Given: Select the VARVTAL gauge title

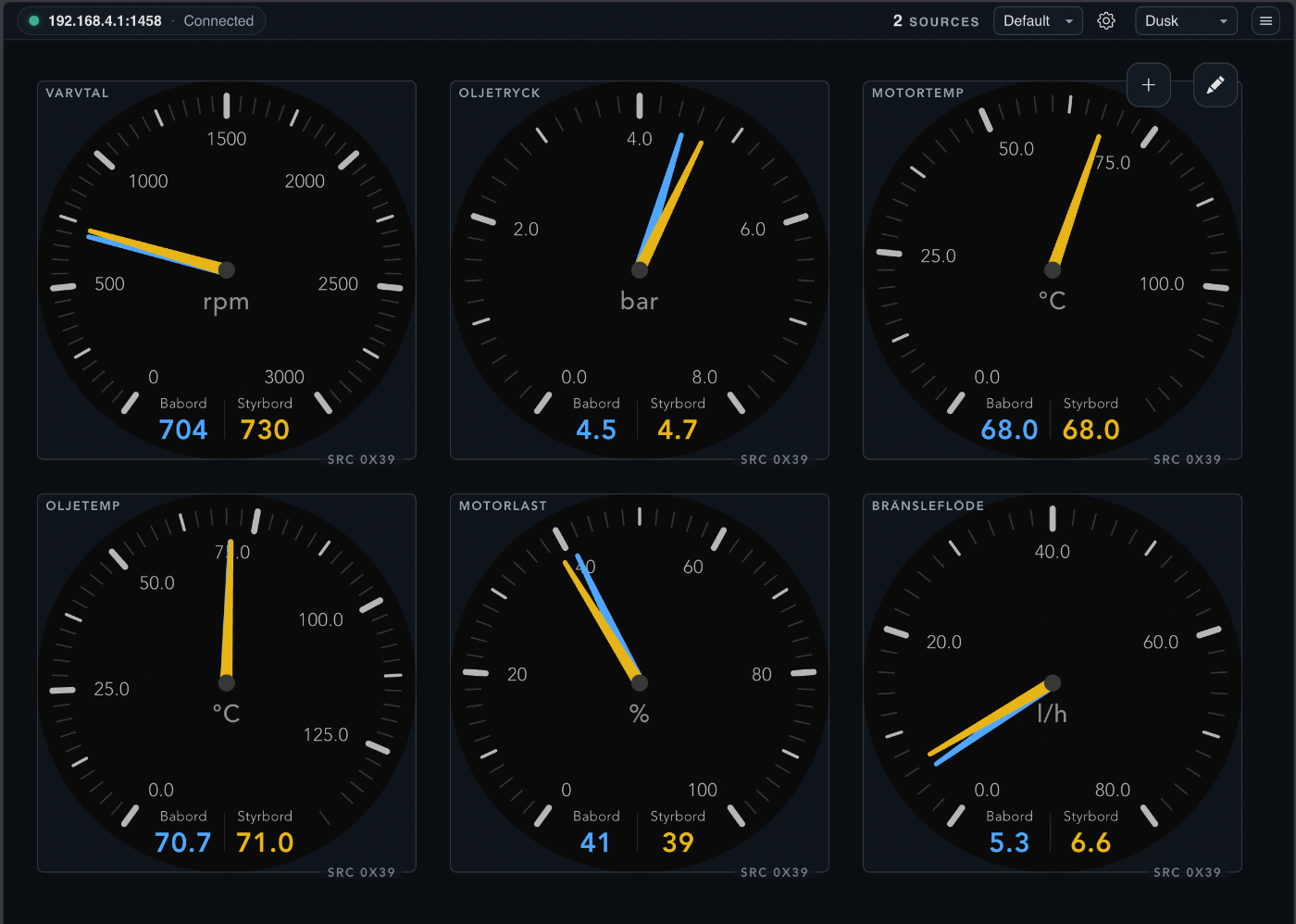Looking at the screenshot, I should (78, 93).
